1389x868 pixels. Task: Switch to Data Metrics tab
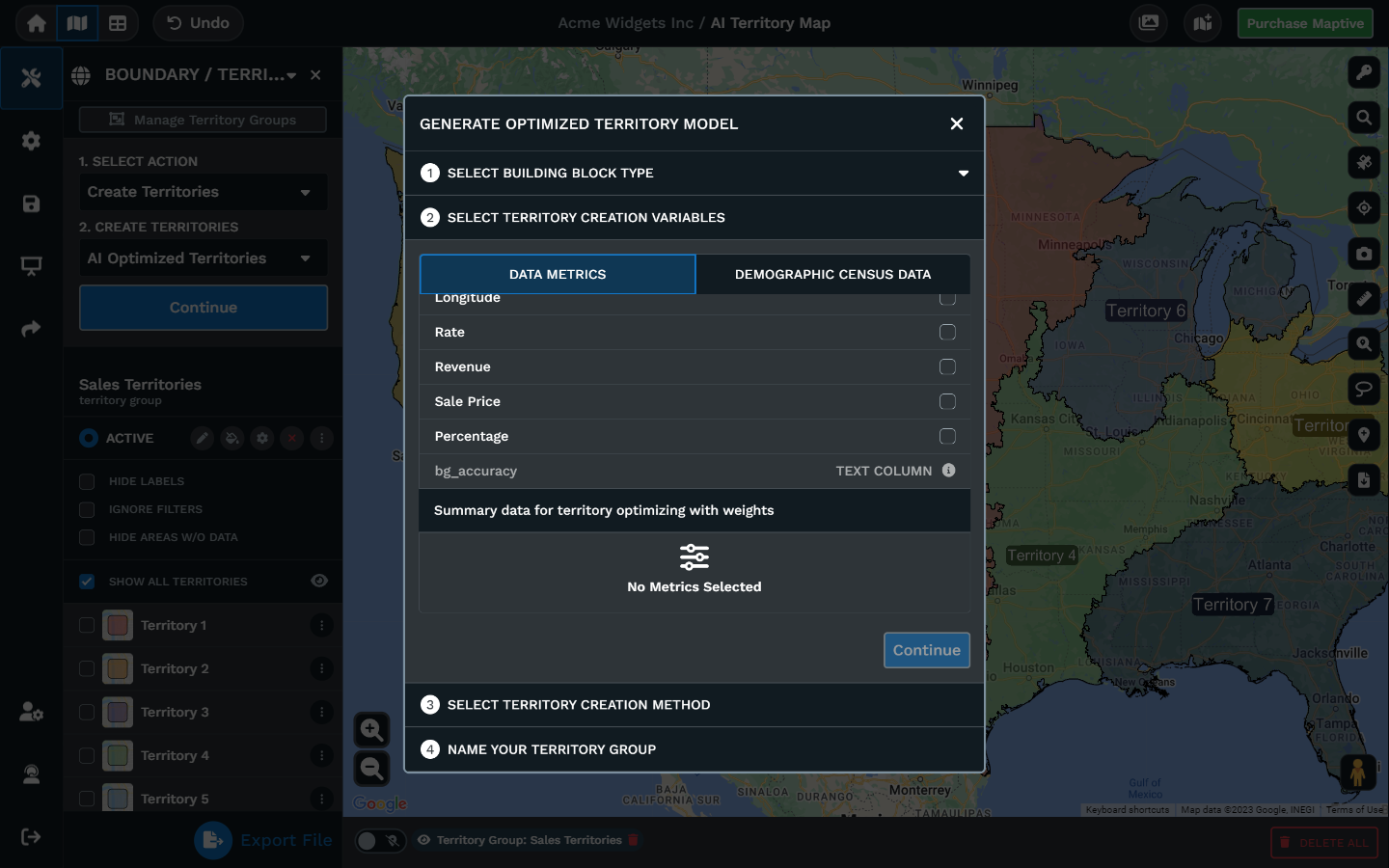[x=558, y=275]
